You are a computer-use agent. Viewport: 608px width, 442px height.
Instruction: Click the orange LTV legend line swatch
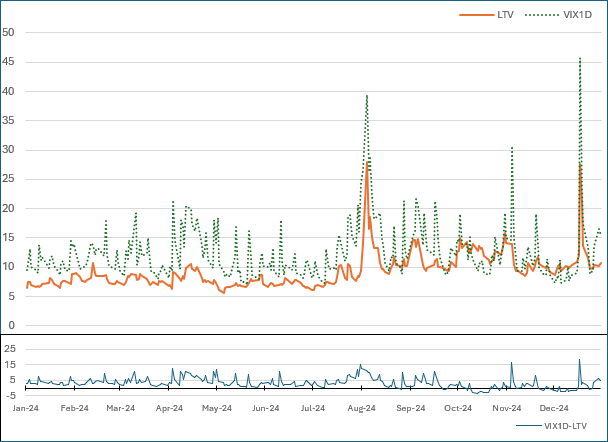[x=476, y=15]
